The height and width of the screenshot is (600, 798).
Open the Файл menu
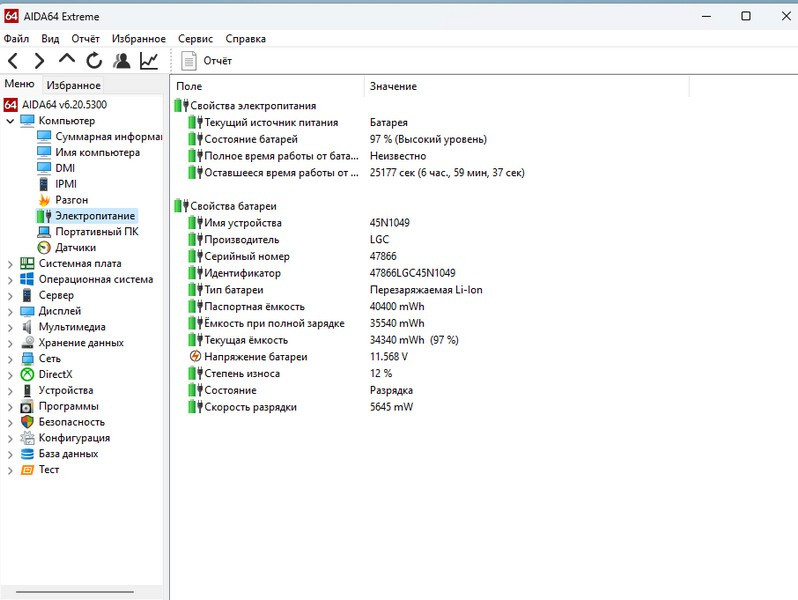[x=16, y=39]
